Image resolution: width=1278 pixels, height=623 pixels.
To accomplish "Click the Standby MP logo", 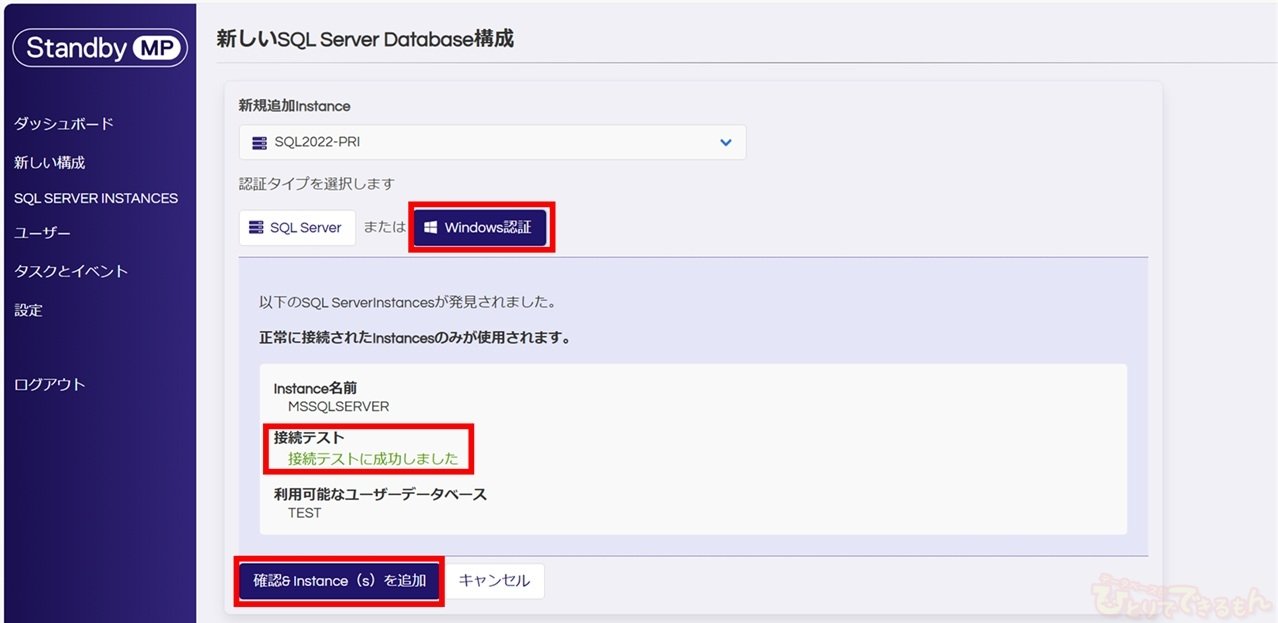I will point(99,48).
